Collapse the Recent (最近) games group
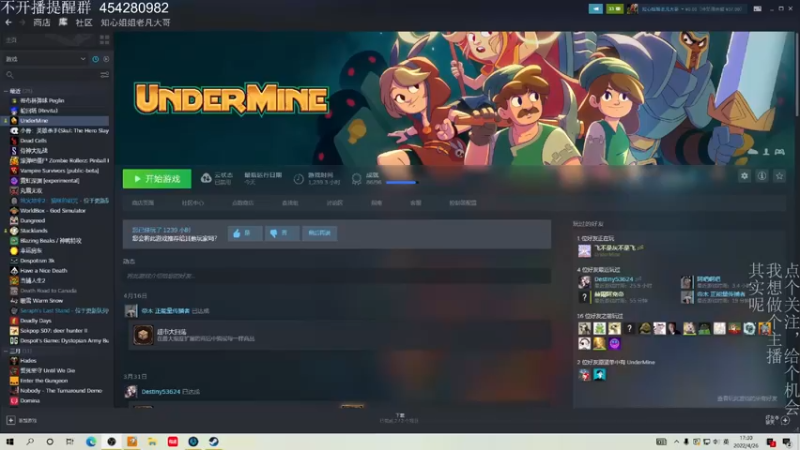Image resolution: width=800 pixels, height=450 pixels. [x=6, y=91]
